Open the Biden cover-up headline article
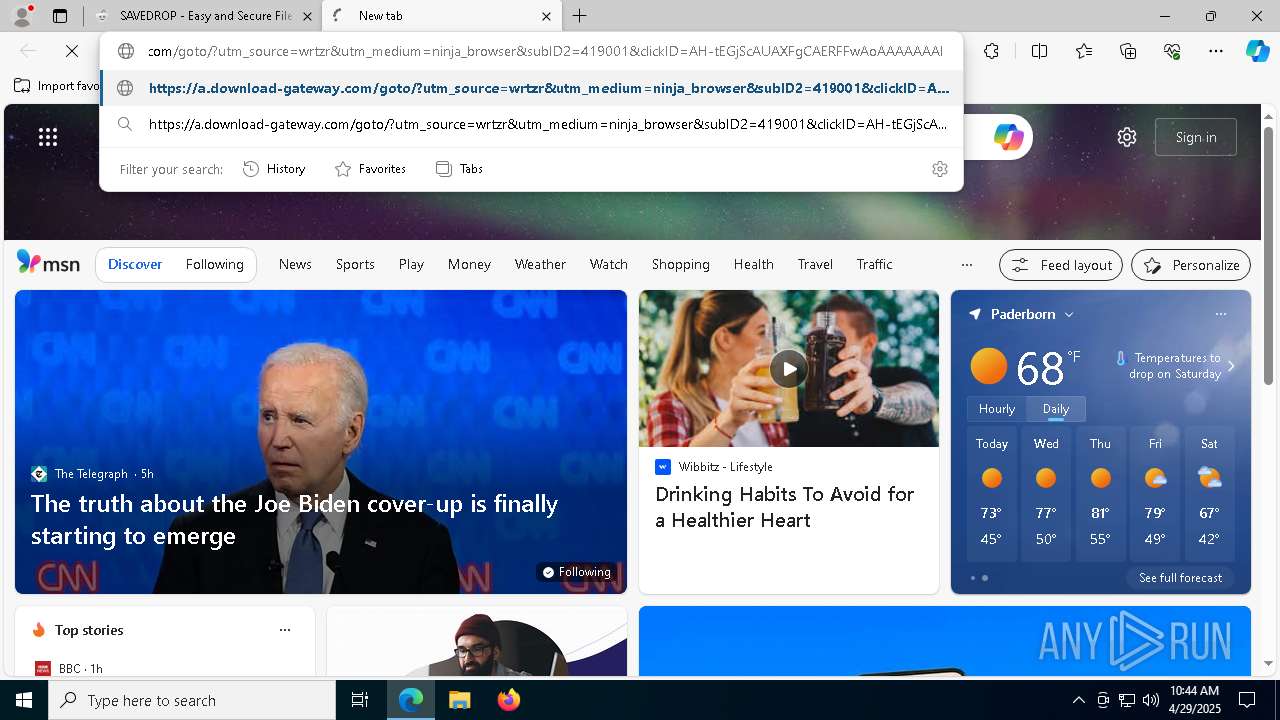This screenshot has width=1280, height=720. [x=294, y=519]
